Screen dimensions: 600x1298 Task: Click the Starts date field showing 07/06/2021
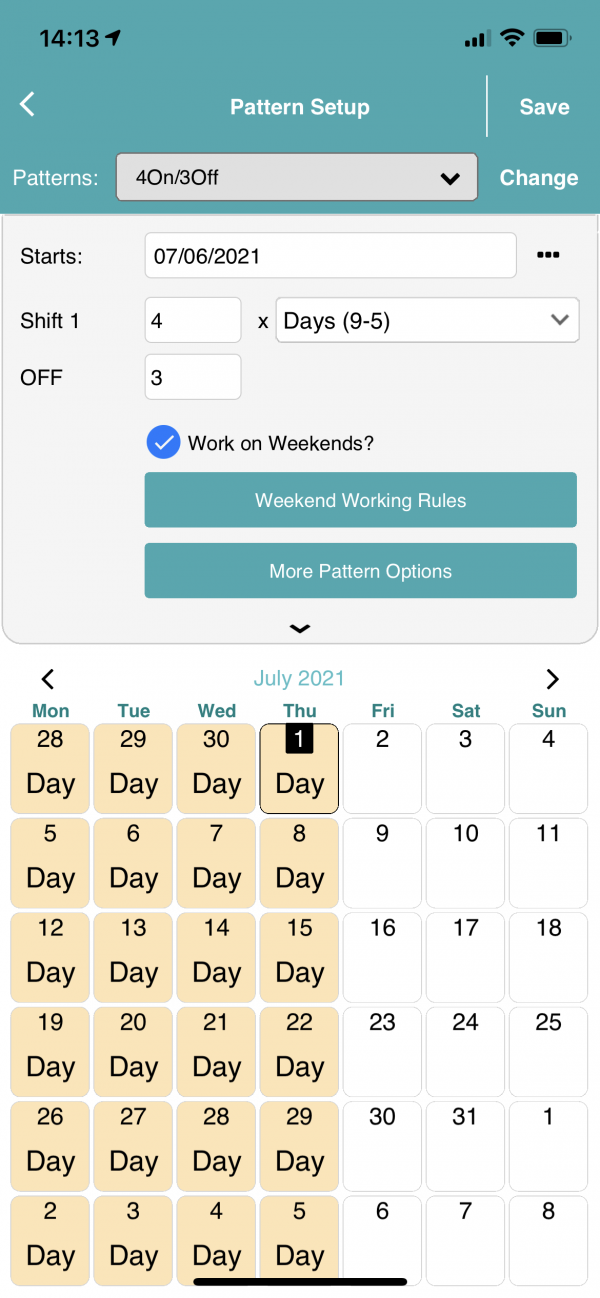tap(330, 255)
